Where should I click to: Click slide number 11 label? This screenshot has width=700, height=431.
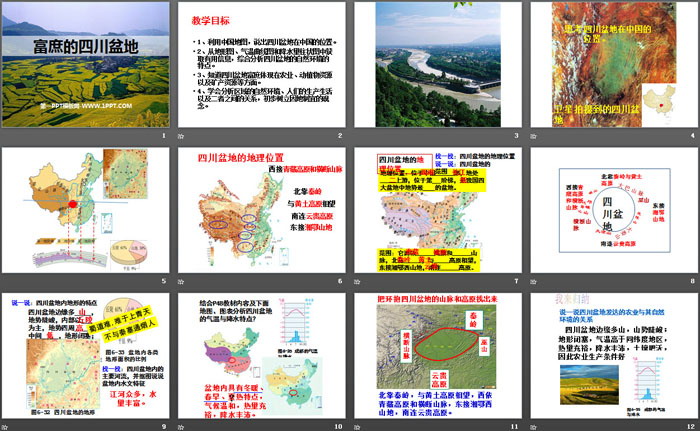[x=515, y=427]
